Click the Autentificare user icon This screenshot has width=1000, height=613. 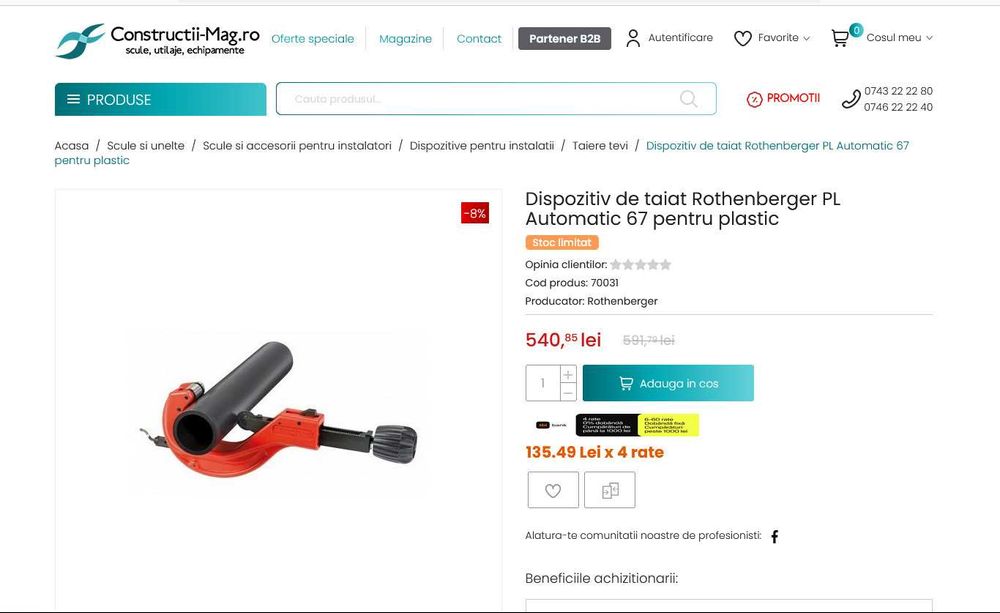633,38
